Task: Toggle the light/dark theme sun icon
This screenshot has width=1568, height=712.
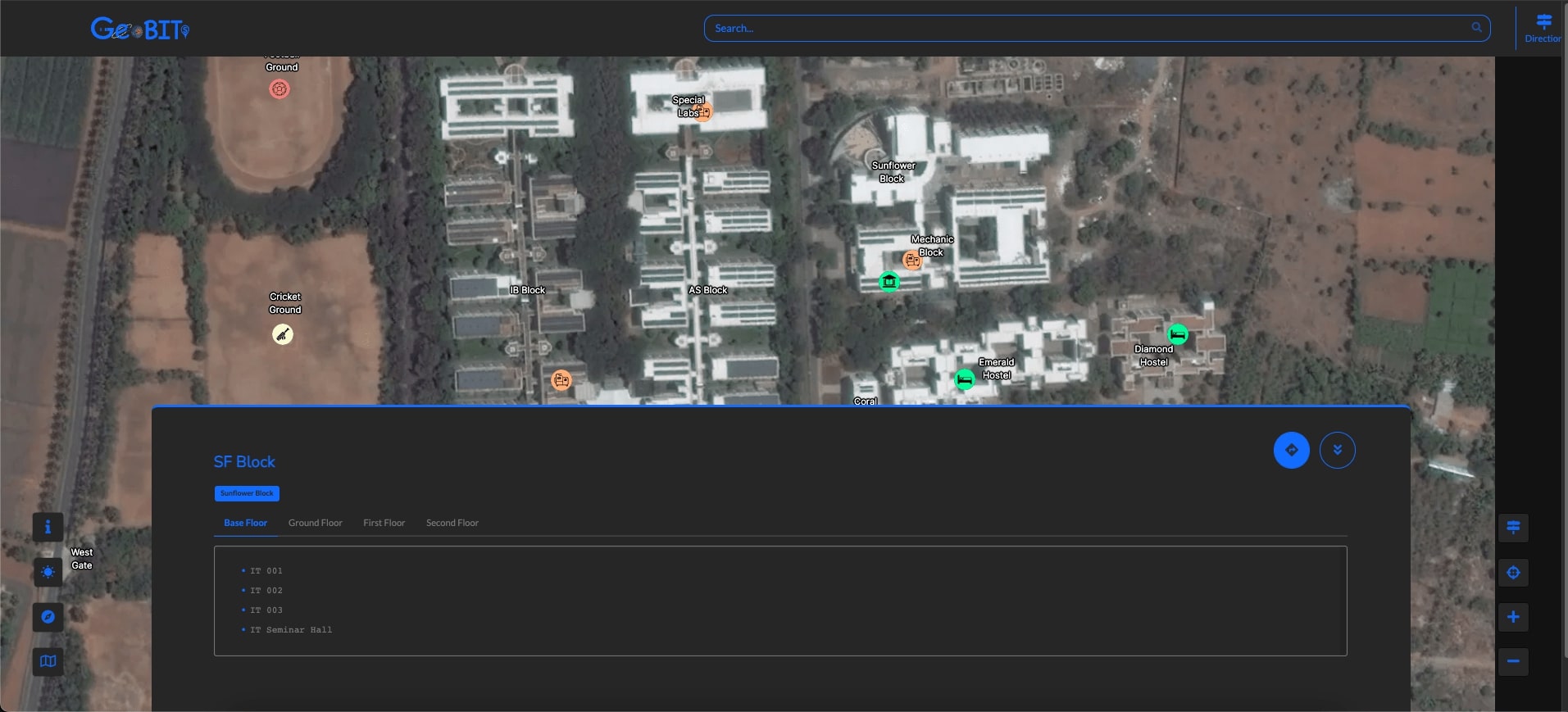Action: tap(48, 572)
